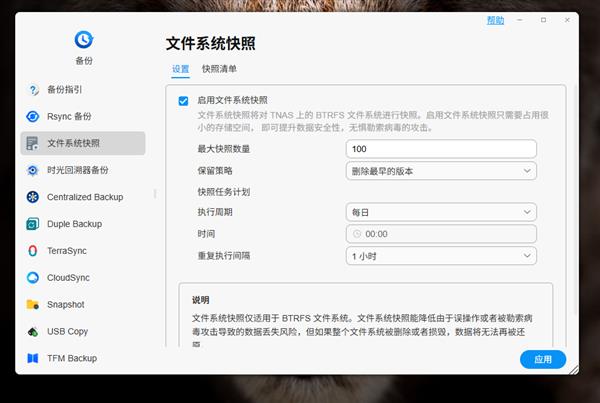
Task: Click the 应用 apply button
Action: [x=543, y=359]
